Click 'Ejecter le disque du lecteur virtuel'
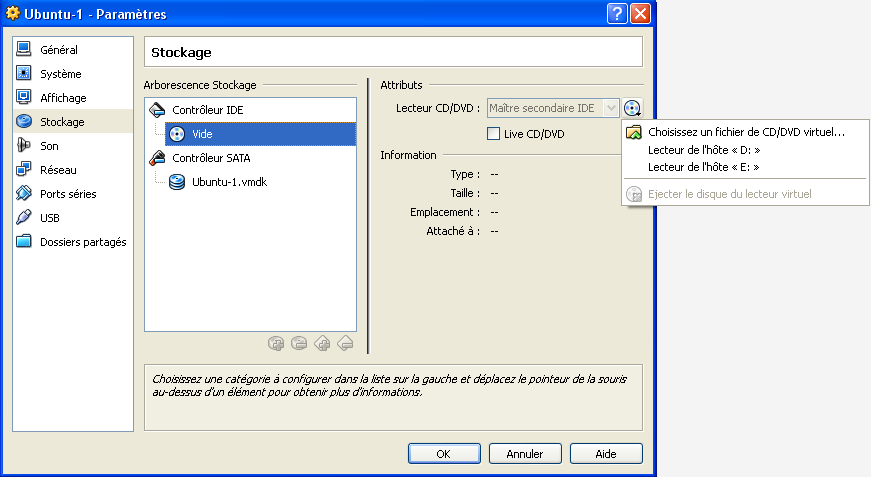This screenshot has width=871, height=477. pos(745,194)
